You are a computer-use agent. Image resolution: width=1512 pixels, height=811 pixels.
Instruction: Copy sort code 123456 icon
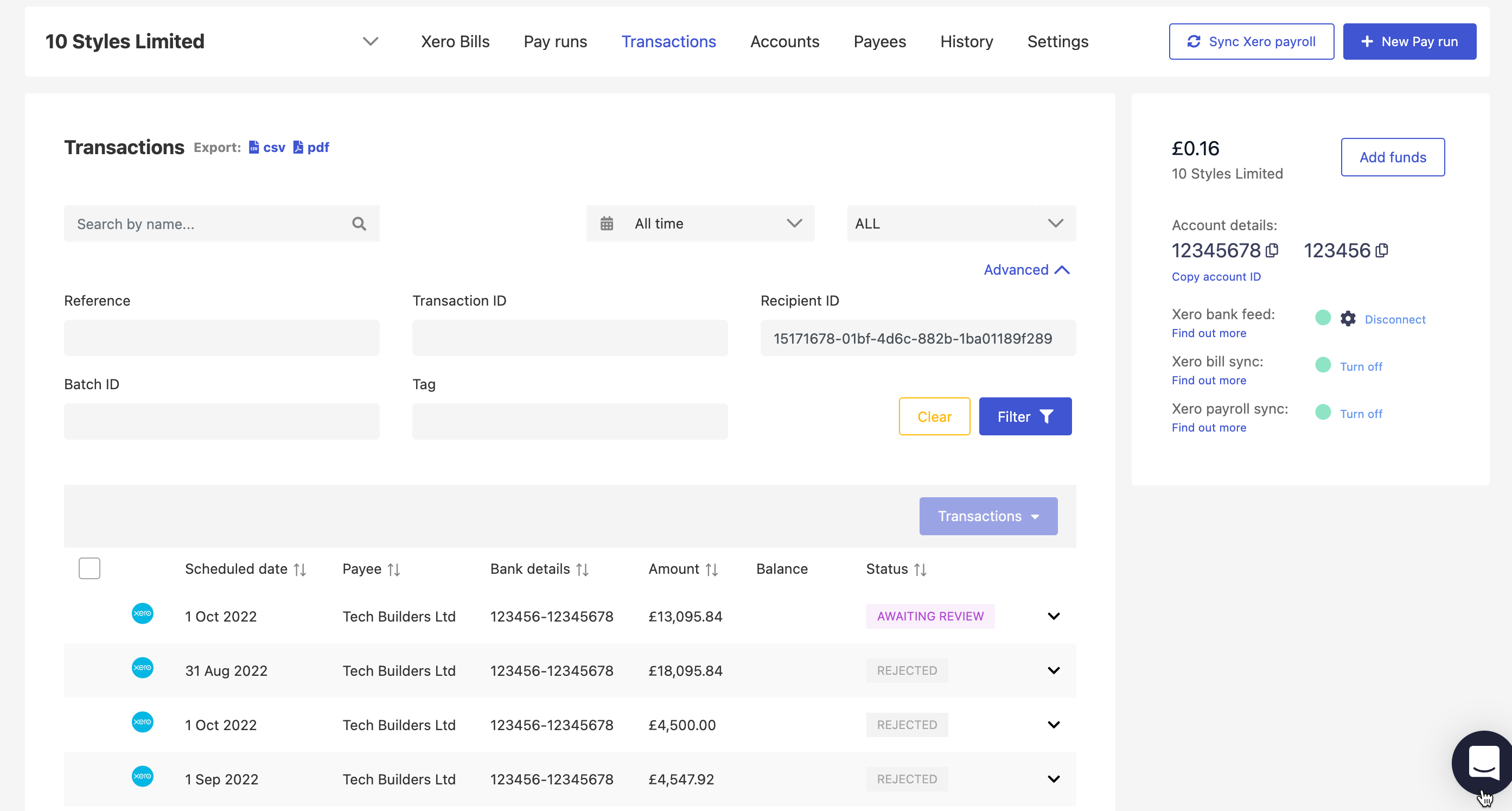pyautogui.click(x=1381, y=251)
